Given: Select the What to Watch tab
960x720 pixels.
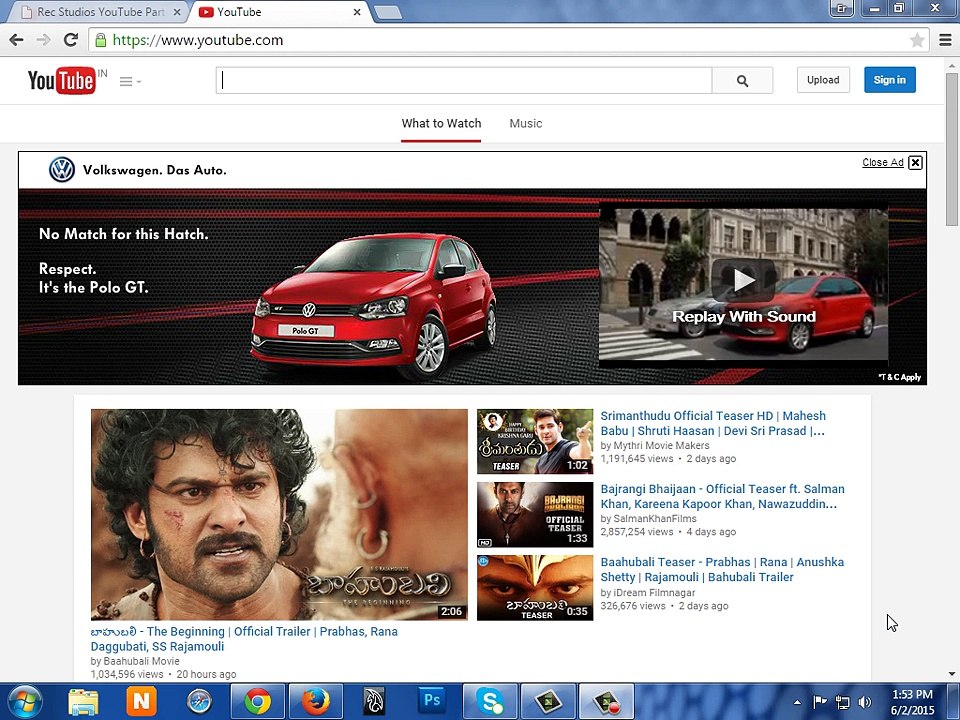Looking at the screenshot, I should [441, 124].
